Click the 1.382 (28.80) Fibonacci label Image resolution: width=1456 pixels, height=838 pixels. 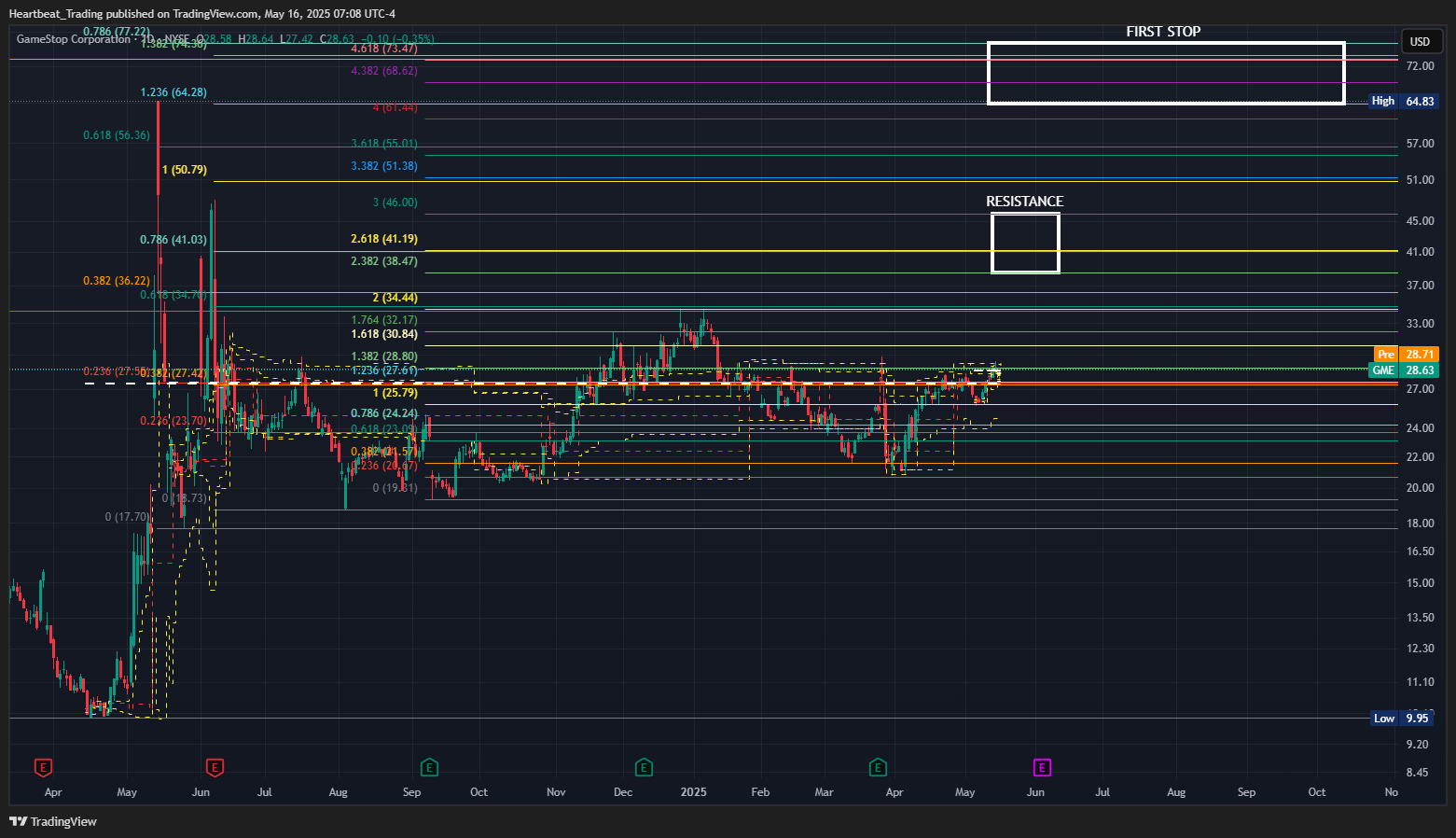pyautogui.click(x=384, y=356)
